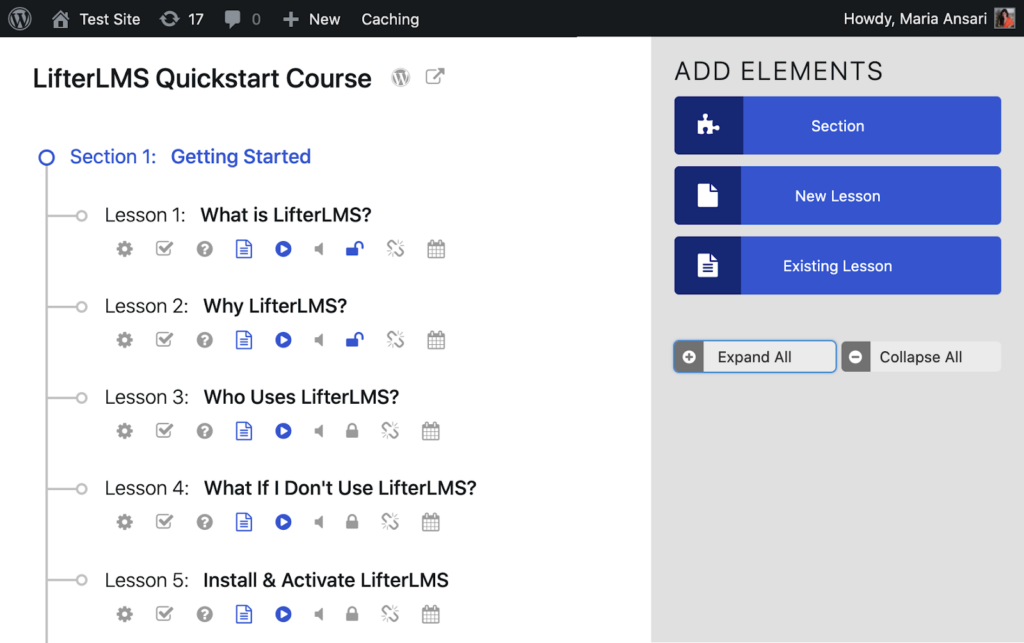Image resolution: width=1024 pixels, height=643 pixels.
Task: Toggle free-lesson unlock icon for Lesson 2
Action: coord(355,339)
